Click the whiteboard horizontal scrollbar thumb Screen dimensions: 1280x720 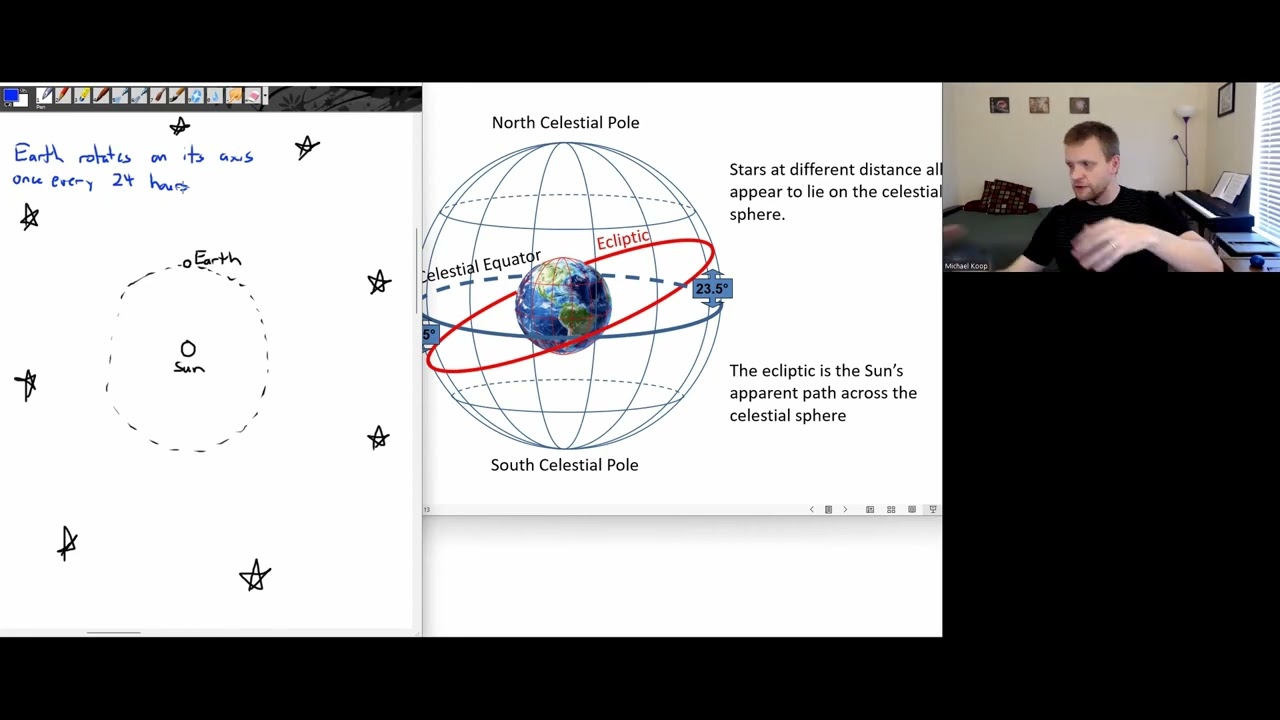click(113, 632)
